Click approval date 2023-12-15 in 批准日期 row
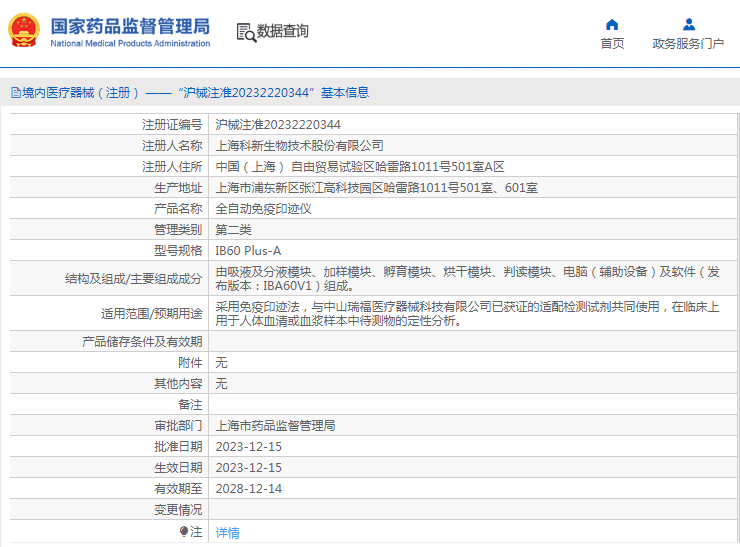The height and width of the screenshot is (547, 740). 249,446
